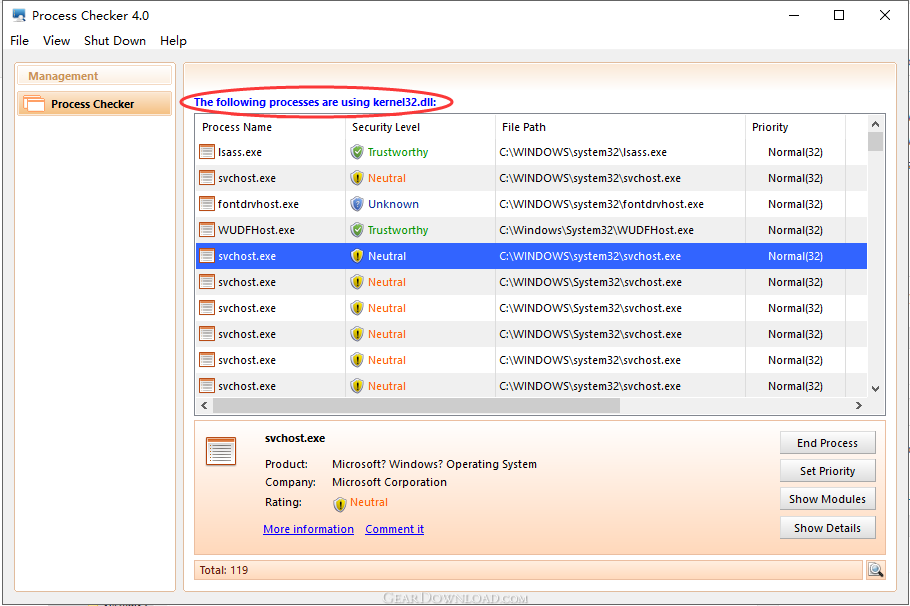This screenshot has width=910, height=606.
Task: Click the fontdrvhost.exe process icon
Action: pos(207,204)
